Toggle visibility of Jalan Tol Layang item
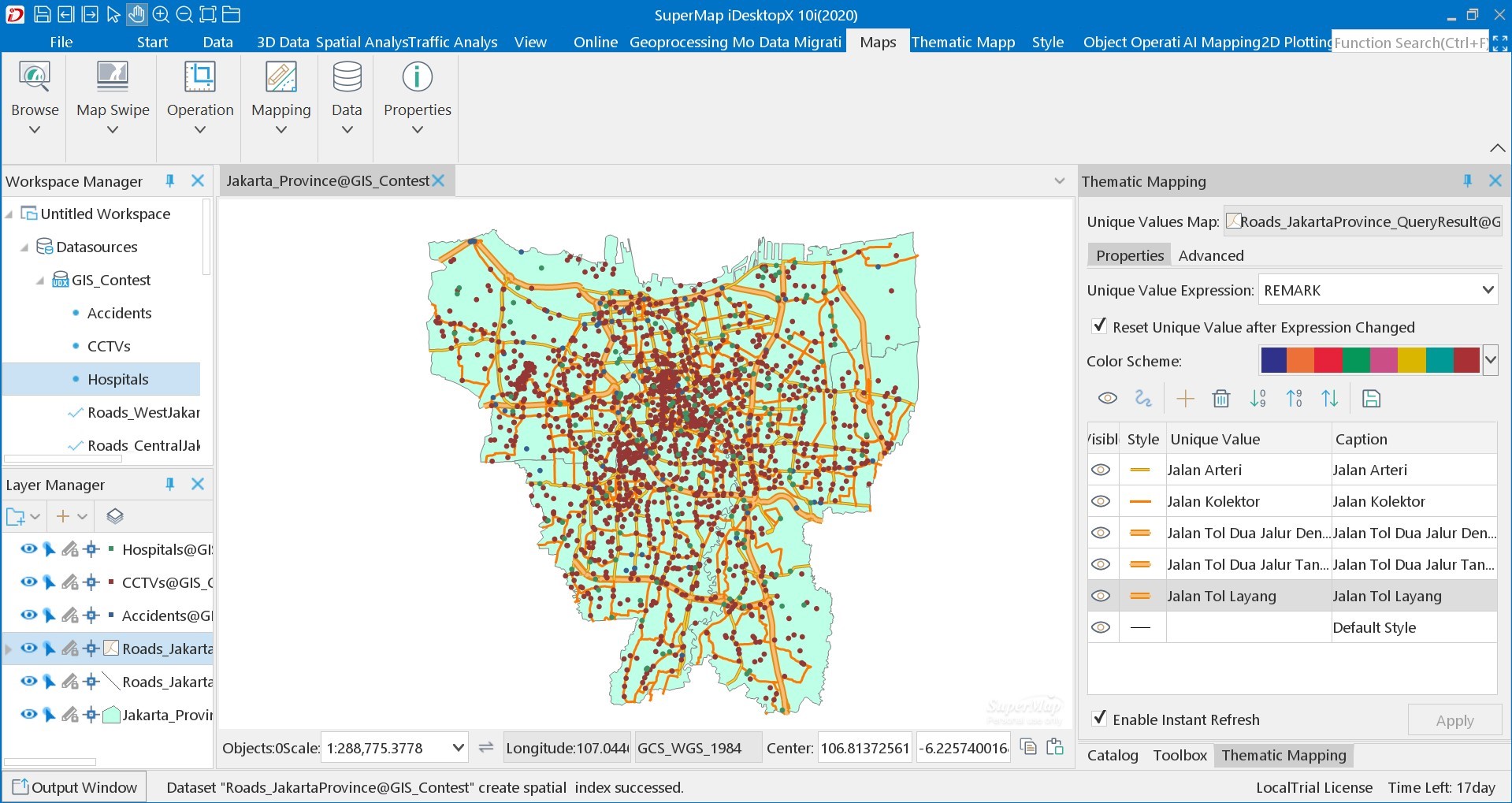The height and width of the screenshot is (803, 1512). (1101, 596)
